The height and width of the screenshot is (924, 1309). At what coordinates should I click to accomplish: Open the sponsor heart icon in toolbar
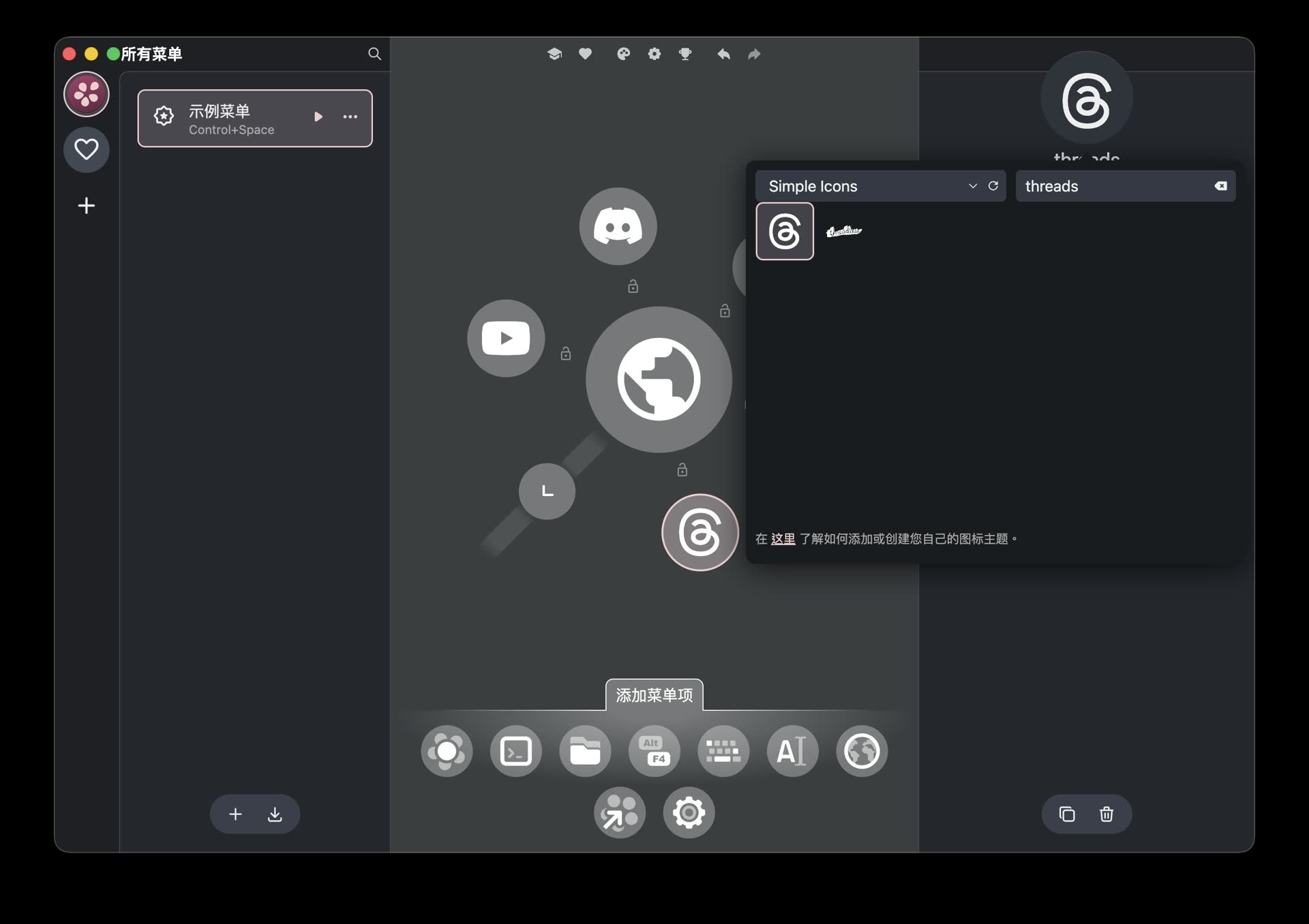click(x=585, y=54)
